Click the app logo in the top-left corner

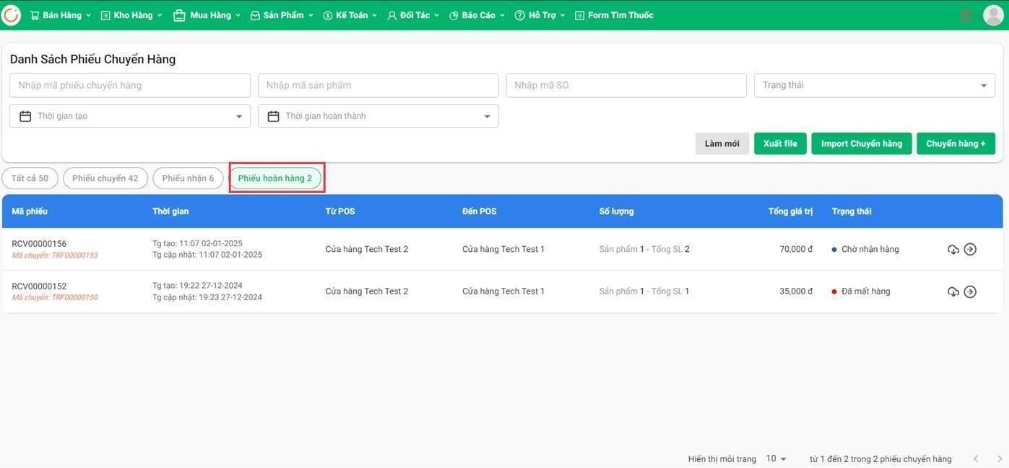[13, 15]
